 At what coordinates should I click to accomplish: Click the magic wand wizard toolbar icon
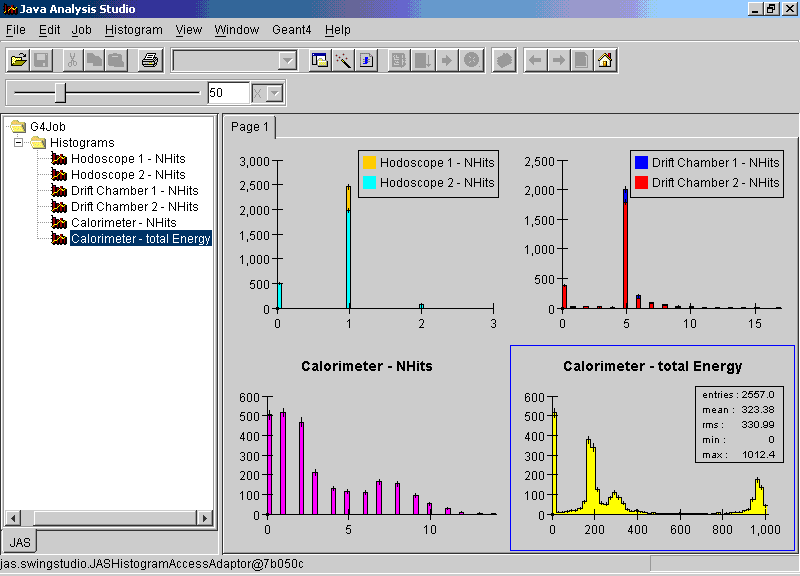(x=343, y=60)
